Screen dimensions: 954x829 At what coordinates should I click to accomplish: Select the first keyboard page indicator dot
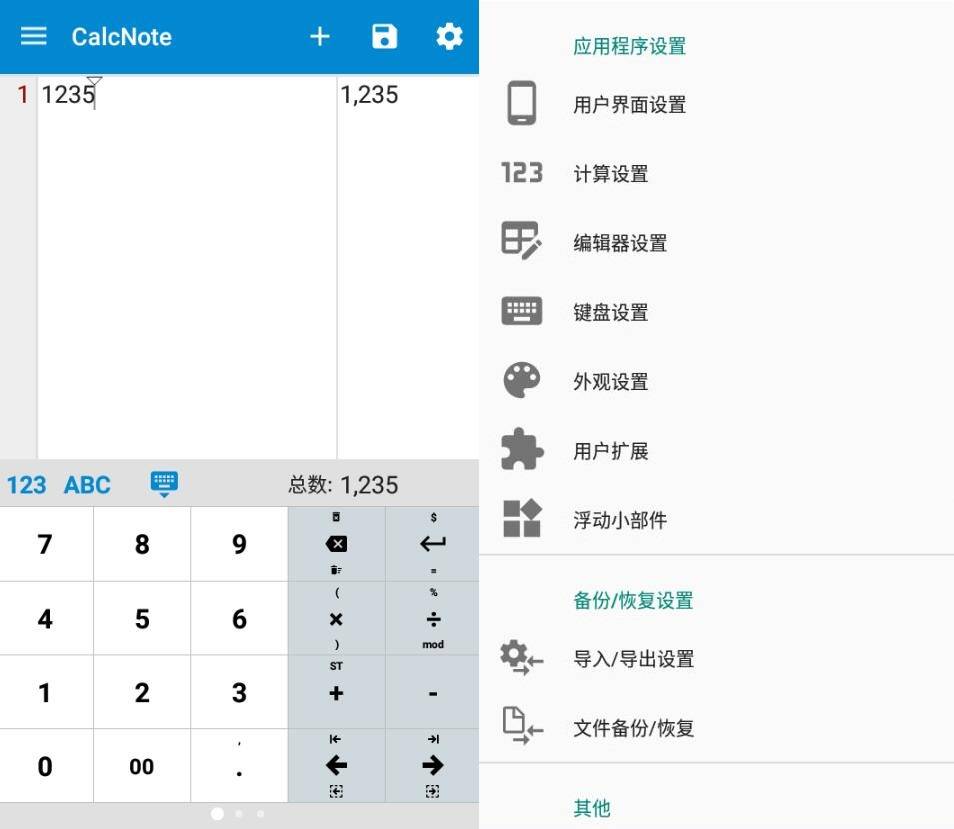coord(217,814)
